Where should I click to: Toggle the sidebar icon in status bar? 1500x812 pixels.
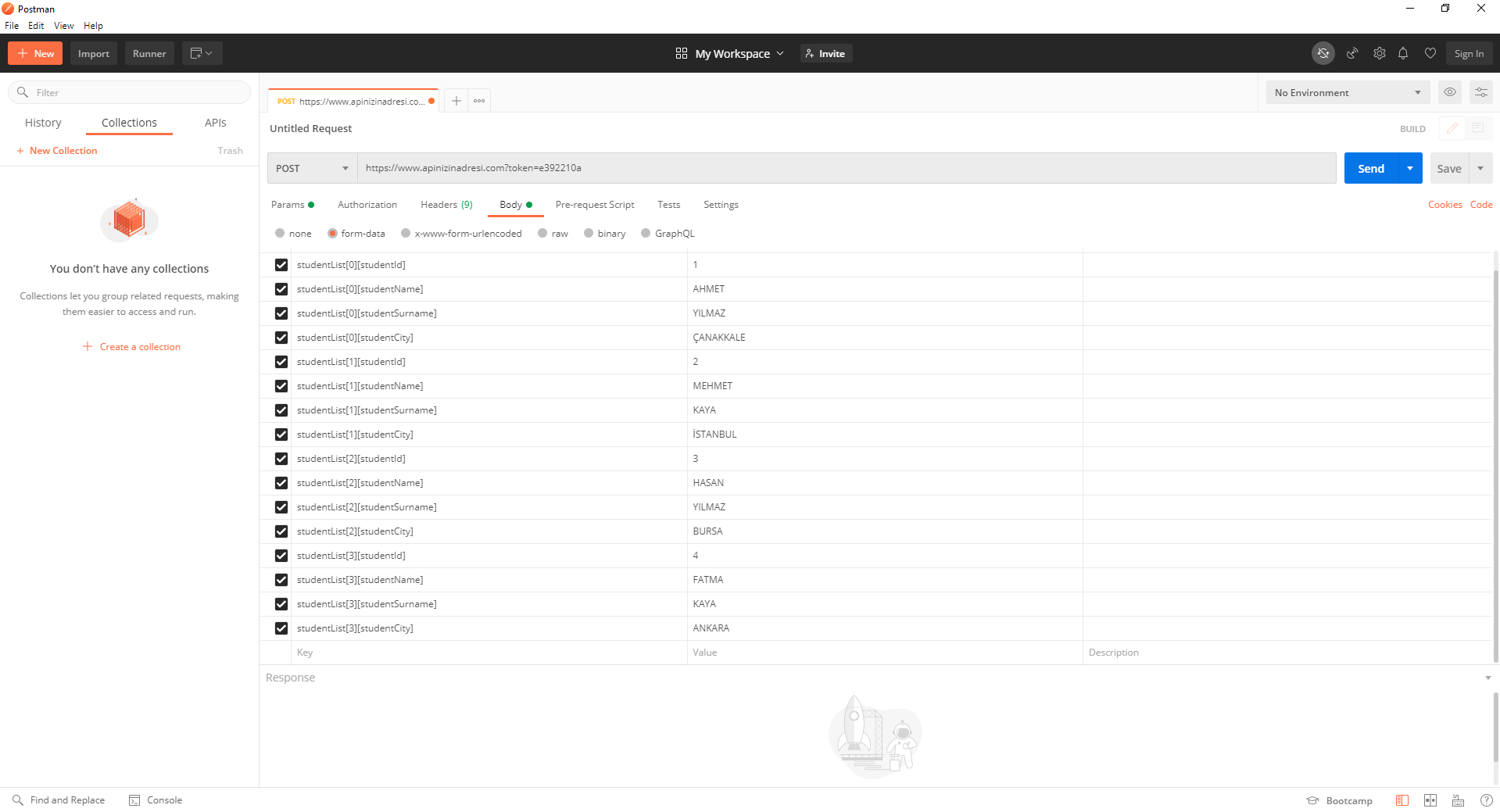[1402, 800]
